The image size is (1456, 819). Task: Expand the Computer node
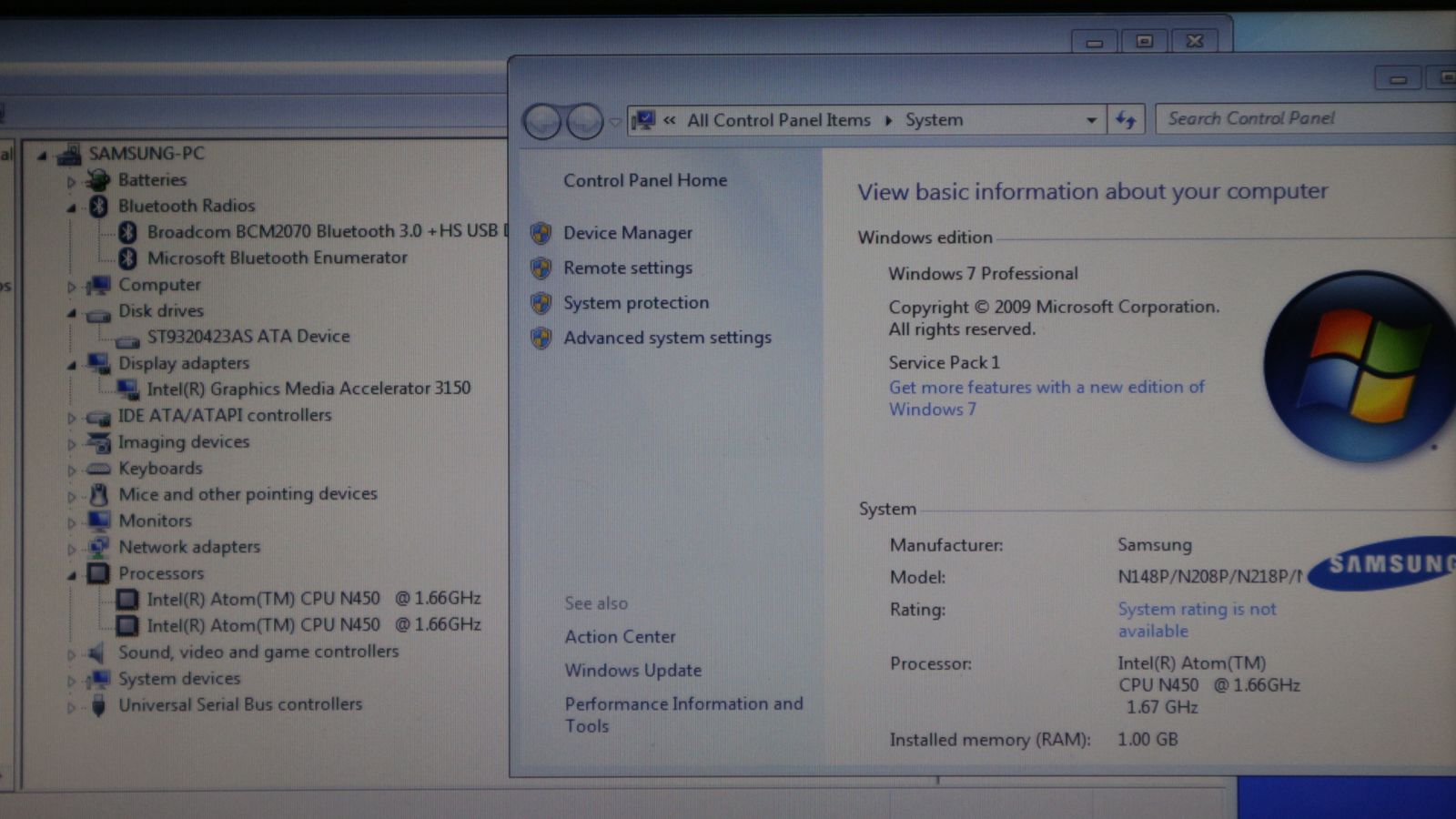tap(71, 287)
